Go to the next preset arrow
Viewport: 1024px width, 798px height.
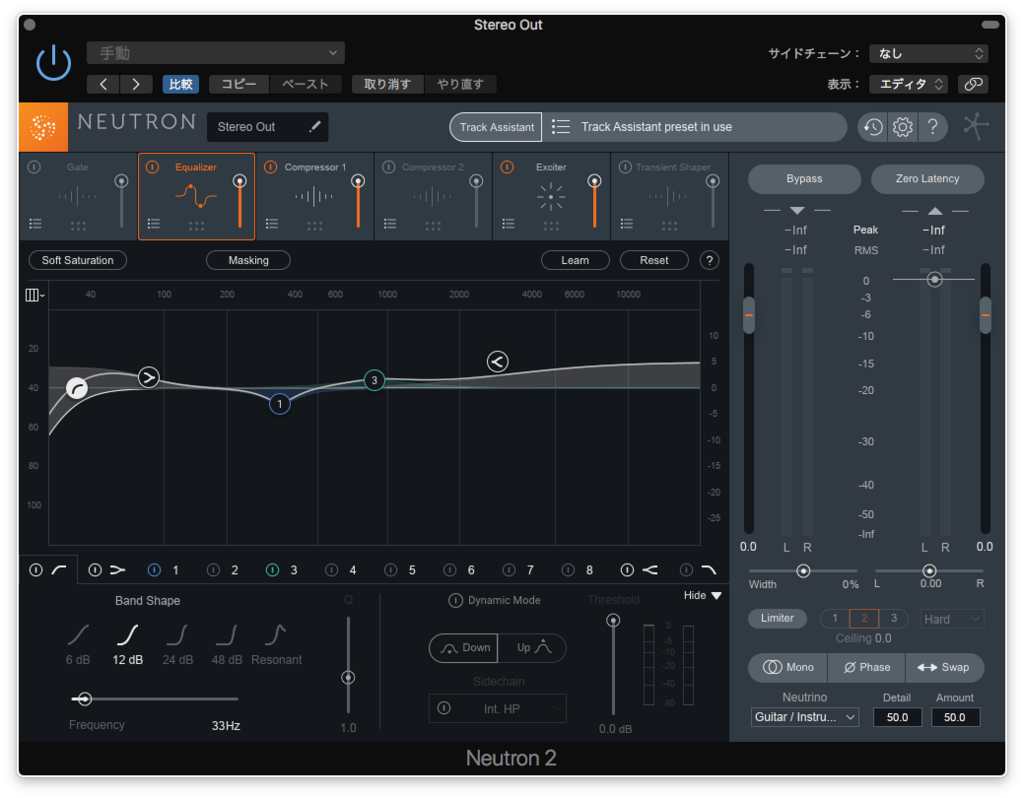click(x=136, y=84)
